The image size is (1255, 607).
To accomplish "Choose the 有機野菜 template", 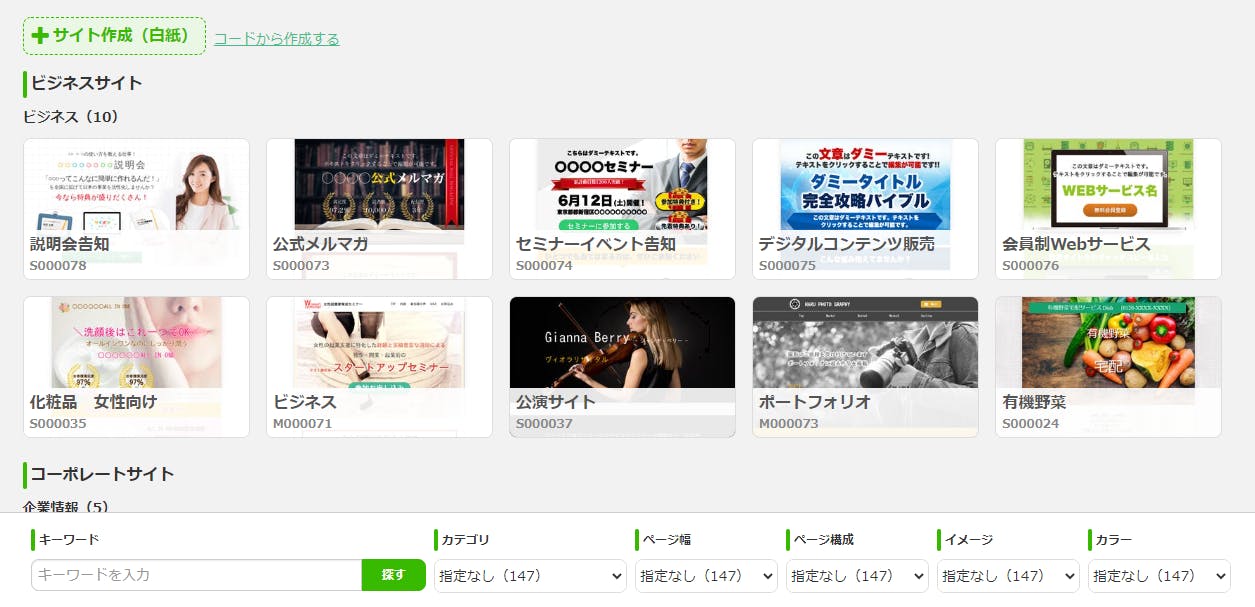I will (1108, 366).
